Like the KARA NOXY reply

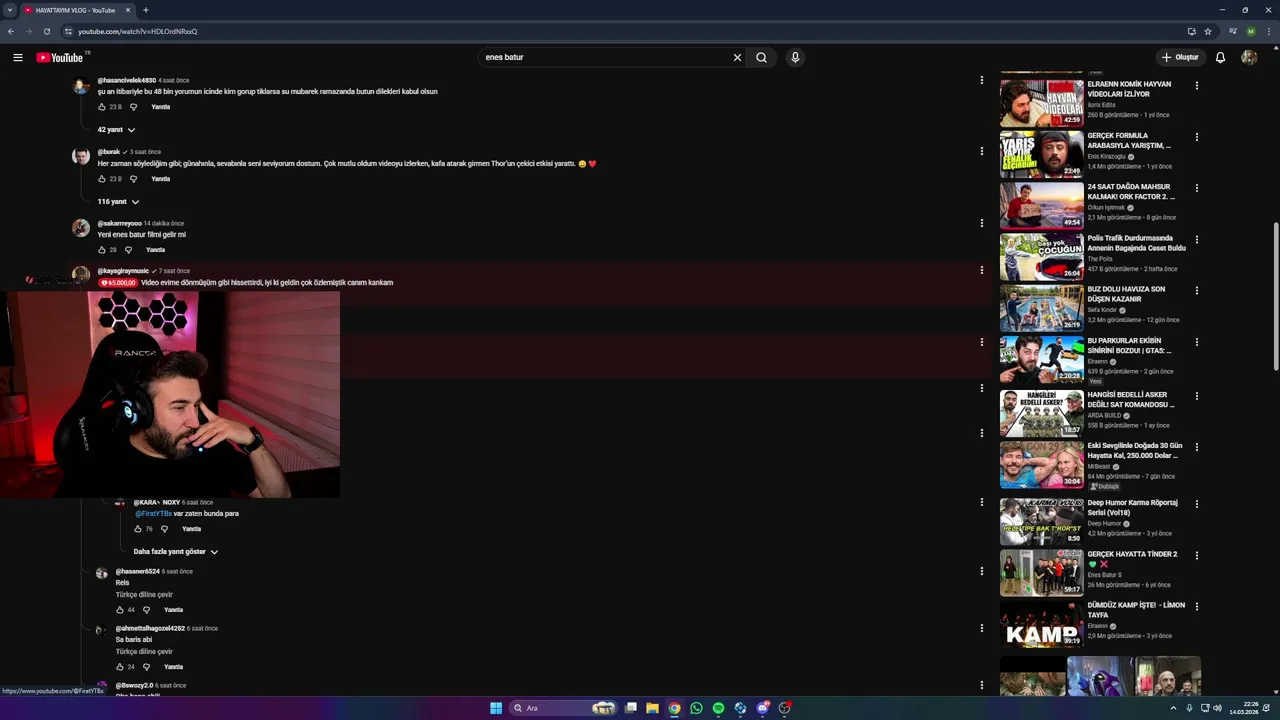[x=138, y=529]
